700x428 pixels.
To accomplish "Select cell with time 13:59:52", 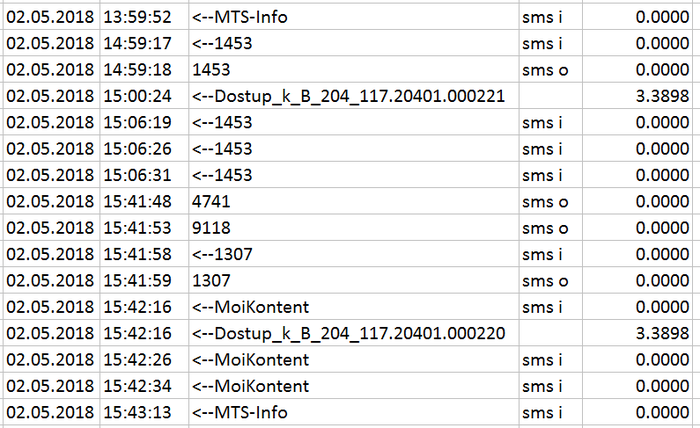I will 143,17.
